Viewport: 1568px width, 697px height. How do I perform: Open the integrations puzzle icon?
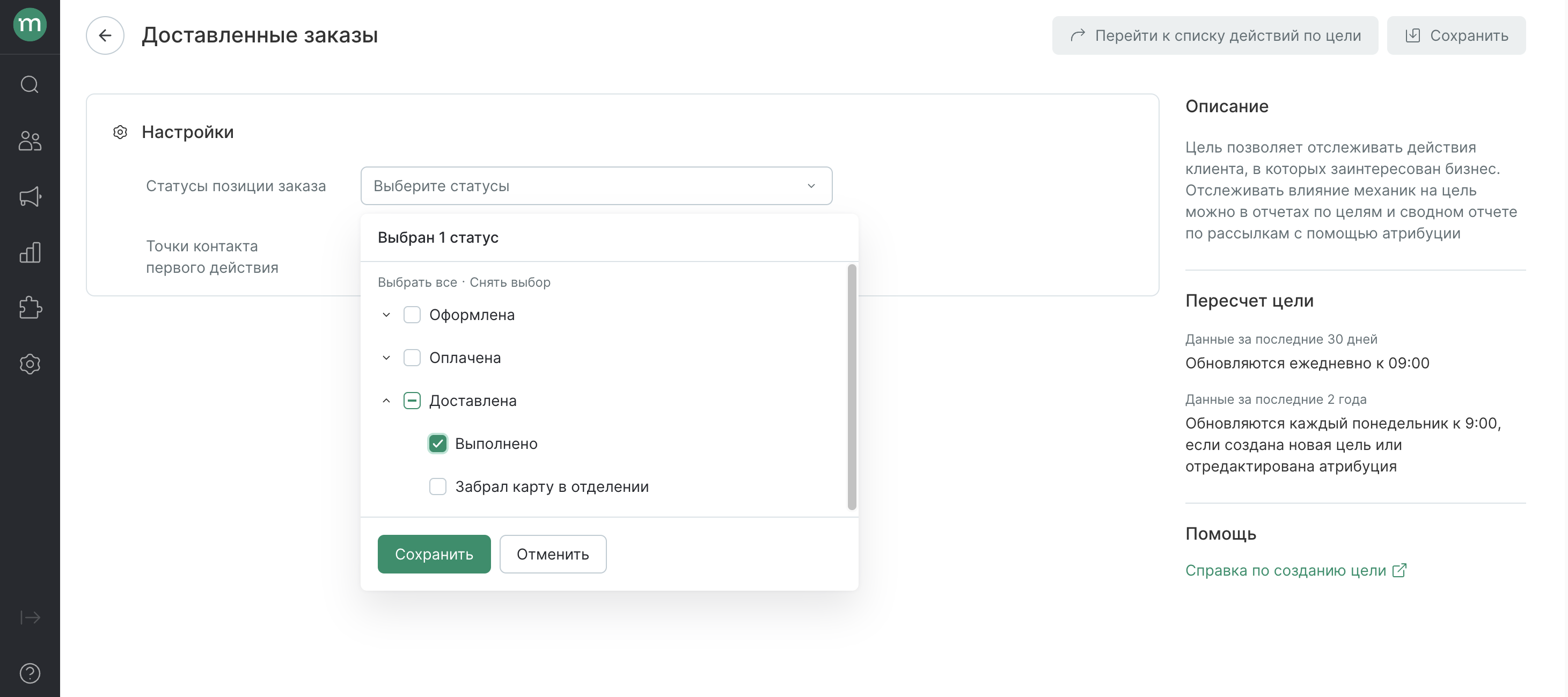coord(30,308)
